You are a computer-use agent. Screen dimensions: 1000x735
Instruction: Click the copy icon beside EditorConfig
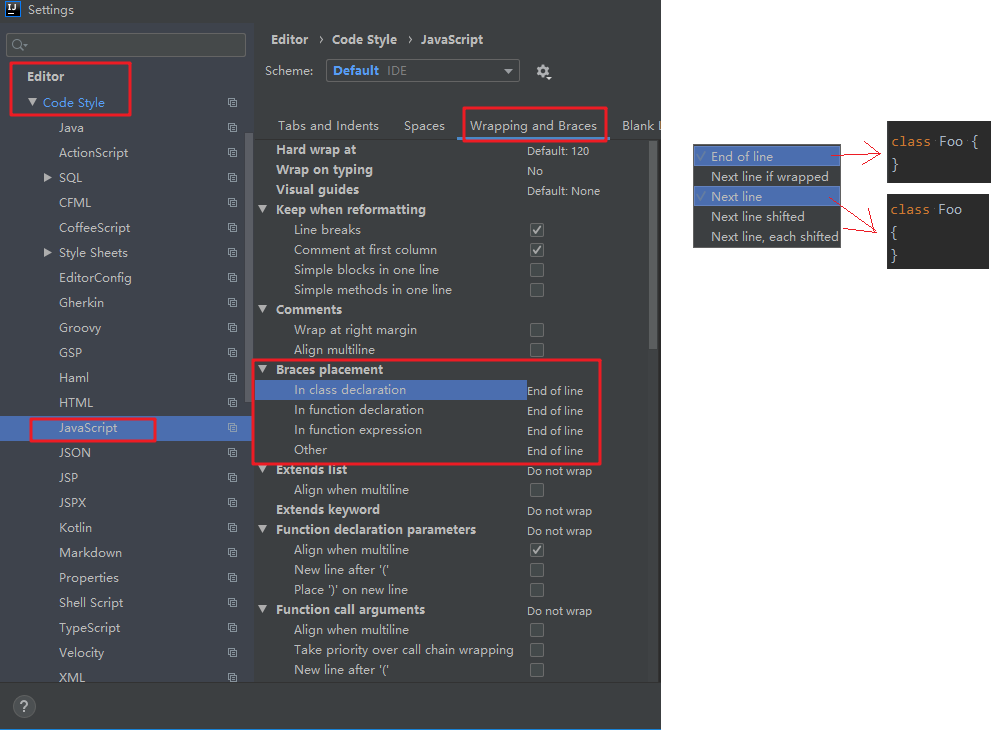(233, 278)
